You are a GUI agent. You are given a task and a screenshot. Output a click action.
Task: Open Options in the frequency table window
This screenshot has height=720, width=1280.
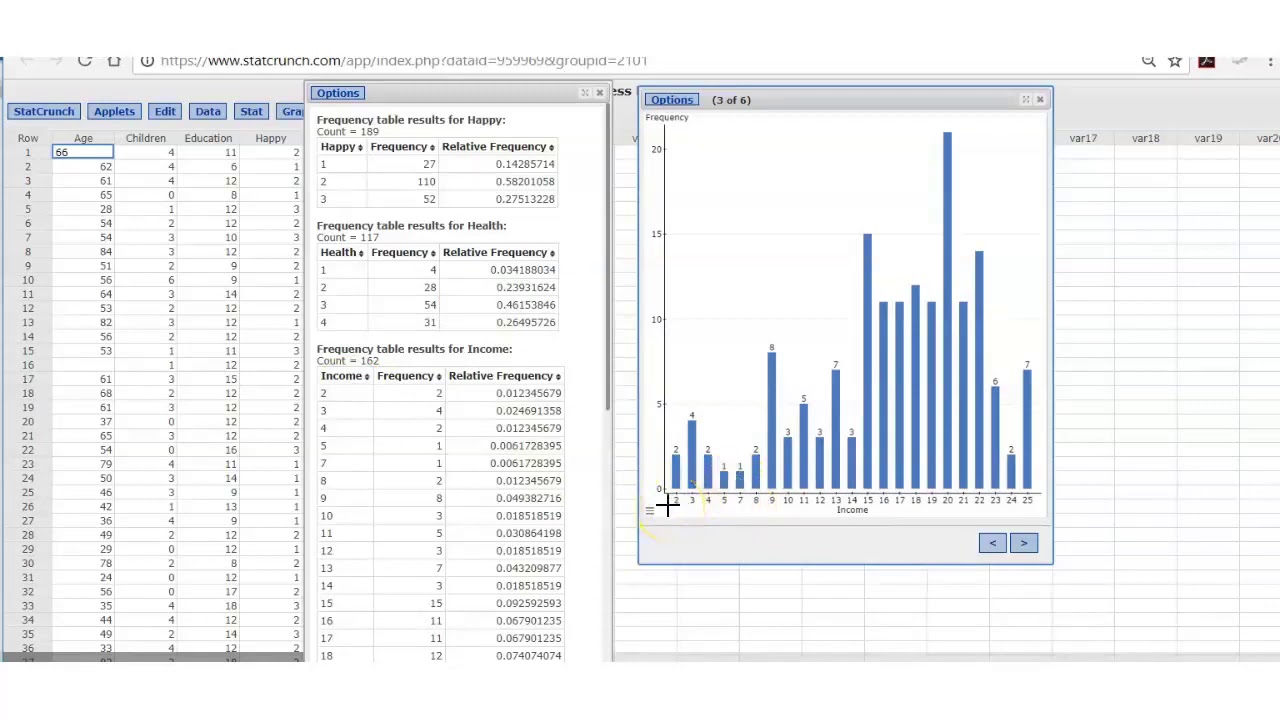[338, 93]
